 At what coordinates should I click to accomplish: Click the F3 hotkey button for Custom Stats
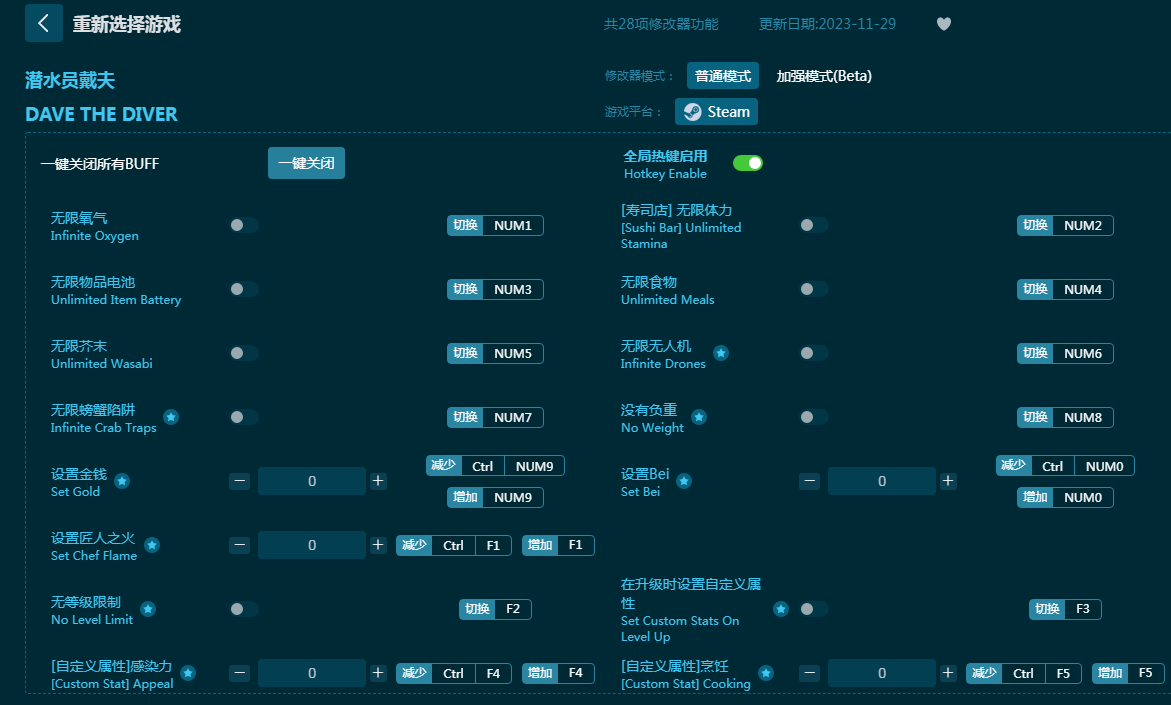pos(1065,609)
